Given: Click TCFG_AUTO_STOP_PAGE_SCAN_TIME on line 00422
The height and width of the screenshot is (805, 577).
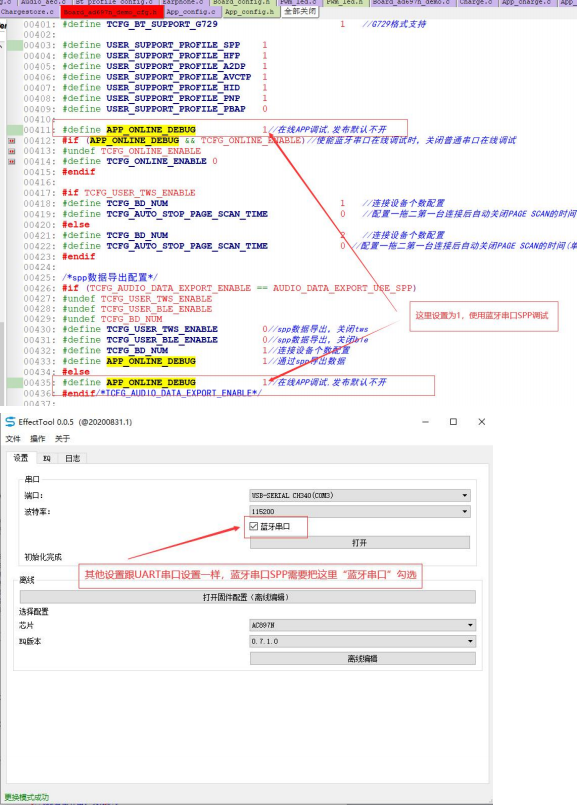Looking at the screenshot, I should point(187,246).
